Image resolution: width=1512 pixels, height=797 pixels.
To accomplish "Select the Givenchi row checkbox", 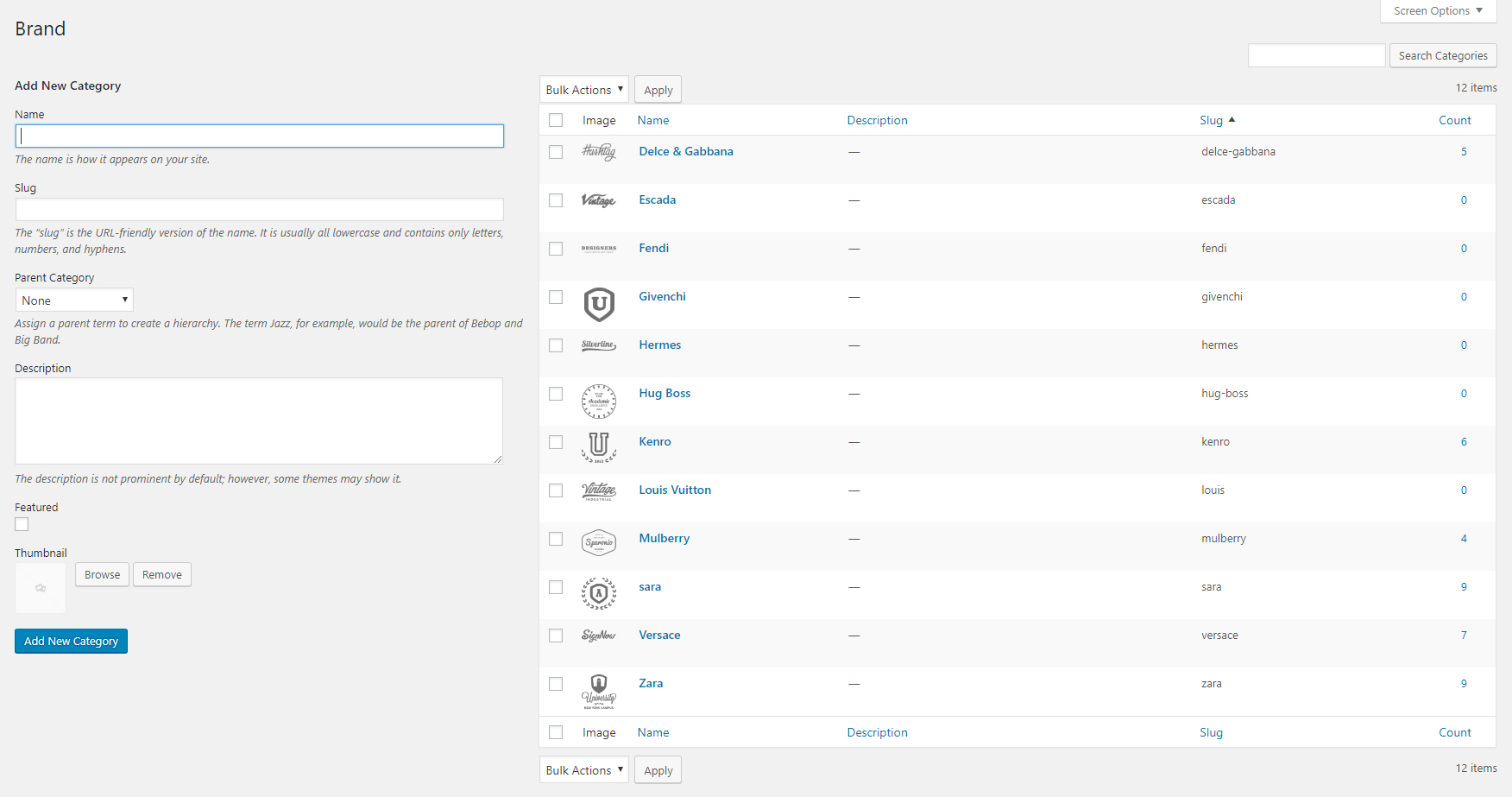I will 556,297.
